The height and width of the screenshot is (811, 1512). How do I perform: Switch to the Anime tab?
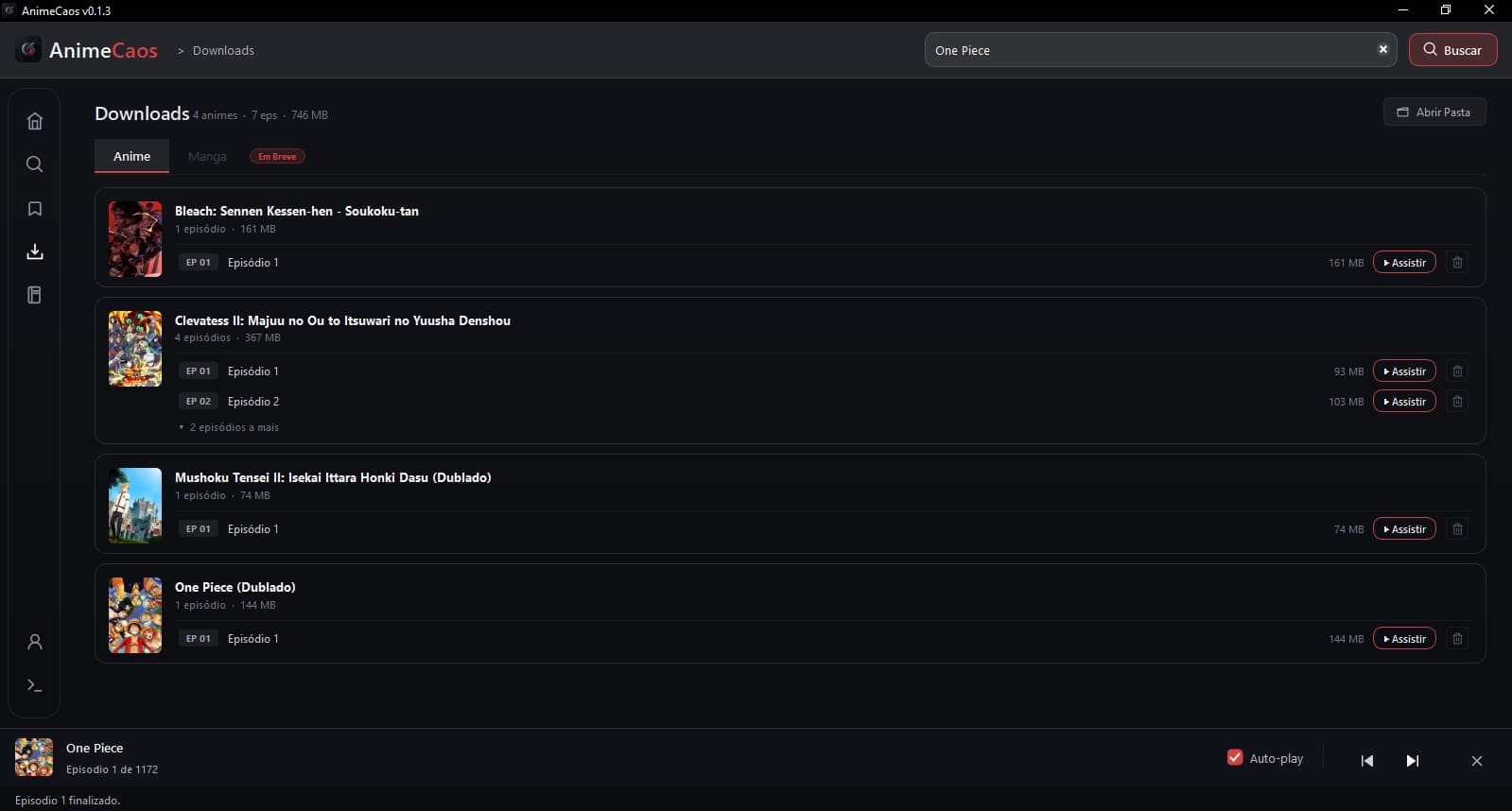coord(131,156)
